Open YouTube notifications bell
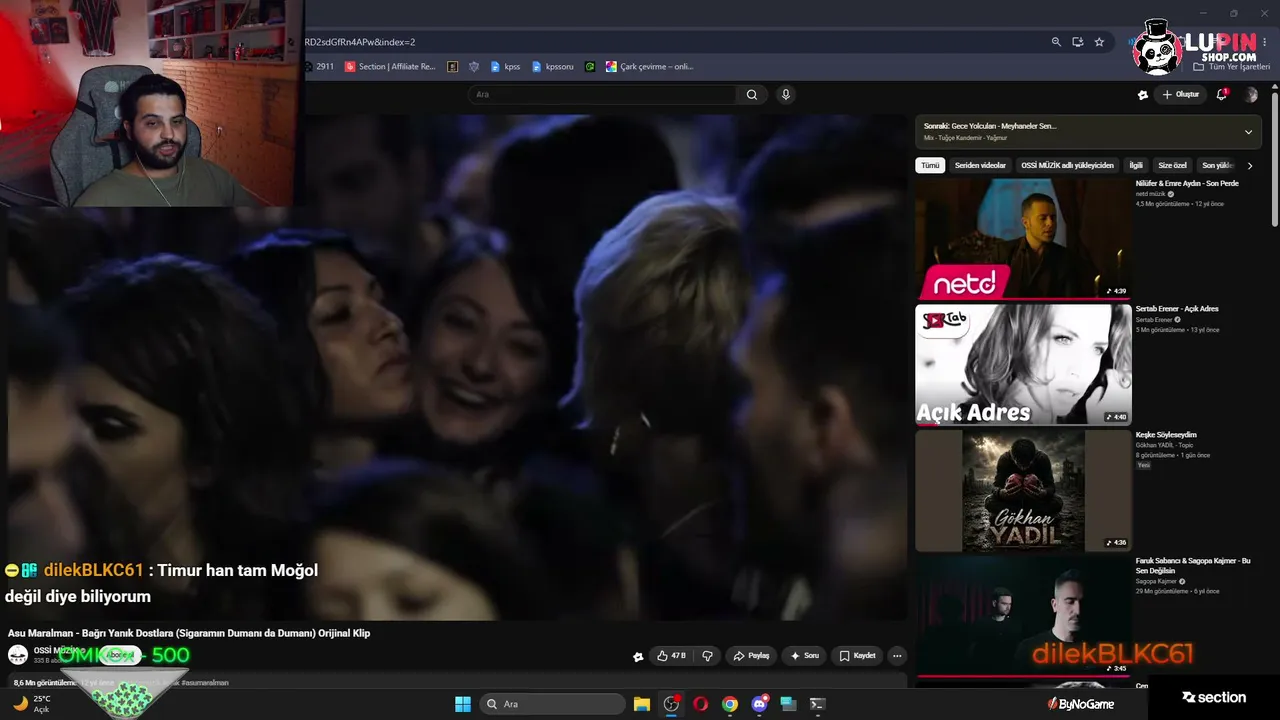This screenshot has height=720, width=1280. pyautogui.click(x=1221, y=94)
